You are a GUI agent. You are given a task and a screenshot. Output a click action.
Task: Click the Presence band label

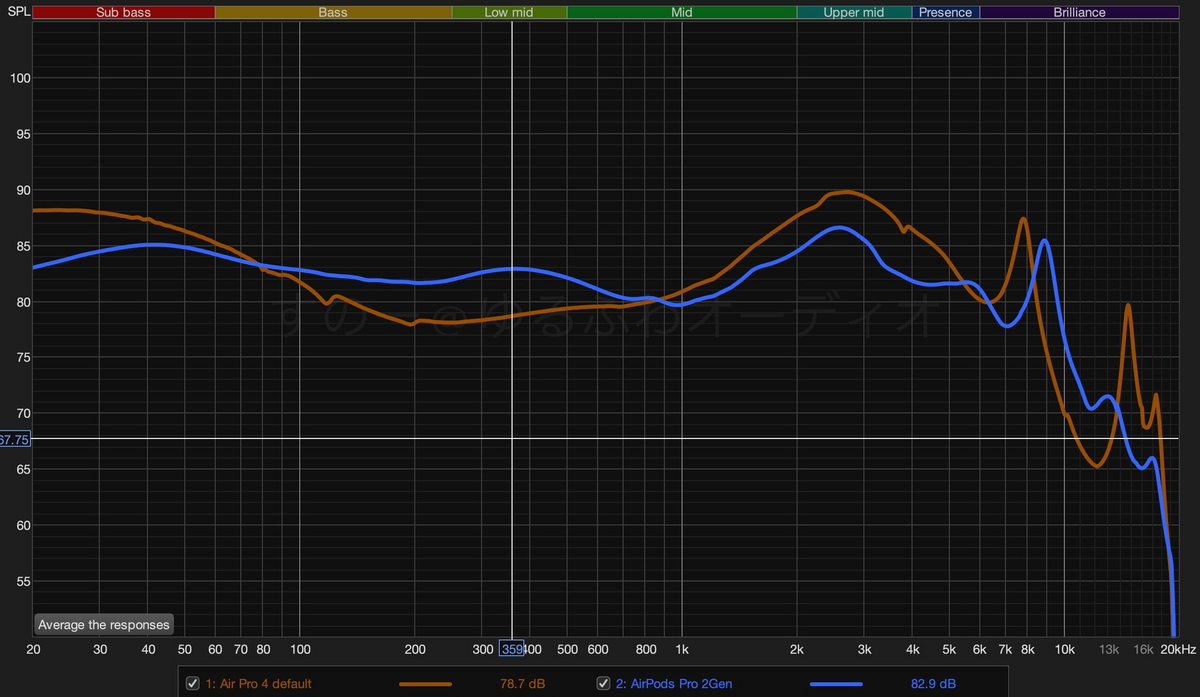coord(946,13)
